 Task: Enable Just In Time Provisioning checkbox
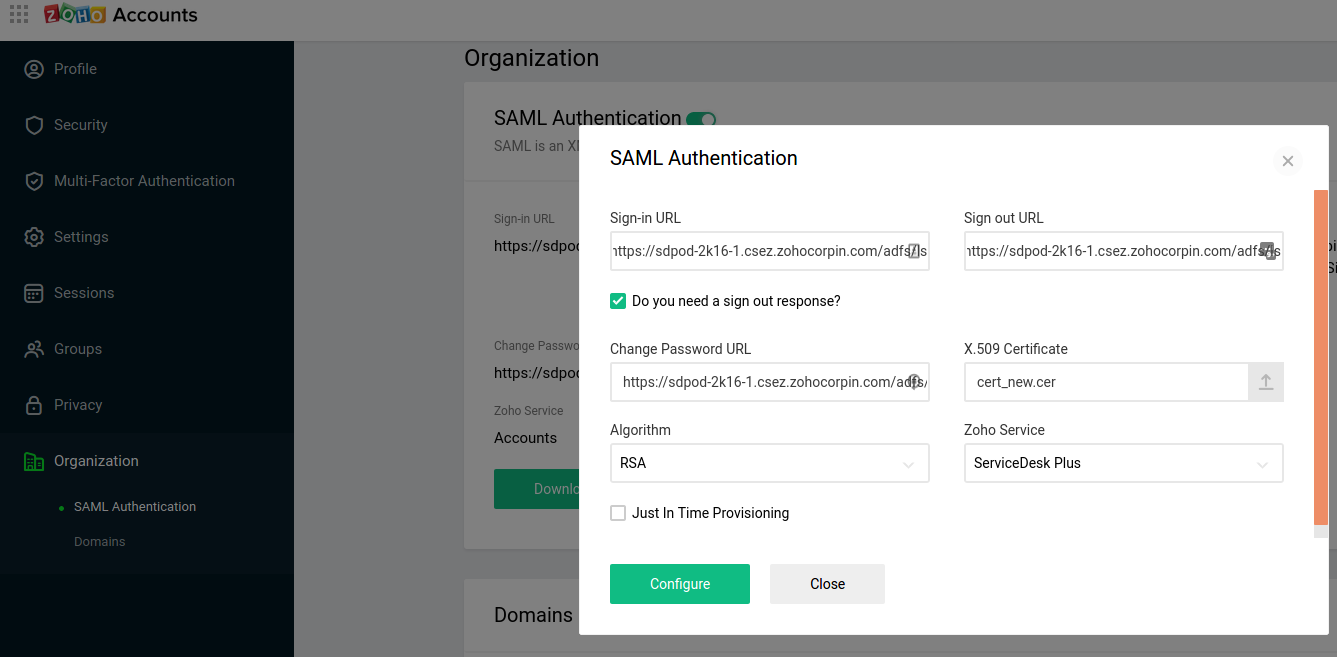(618, 513)
